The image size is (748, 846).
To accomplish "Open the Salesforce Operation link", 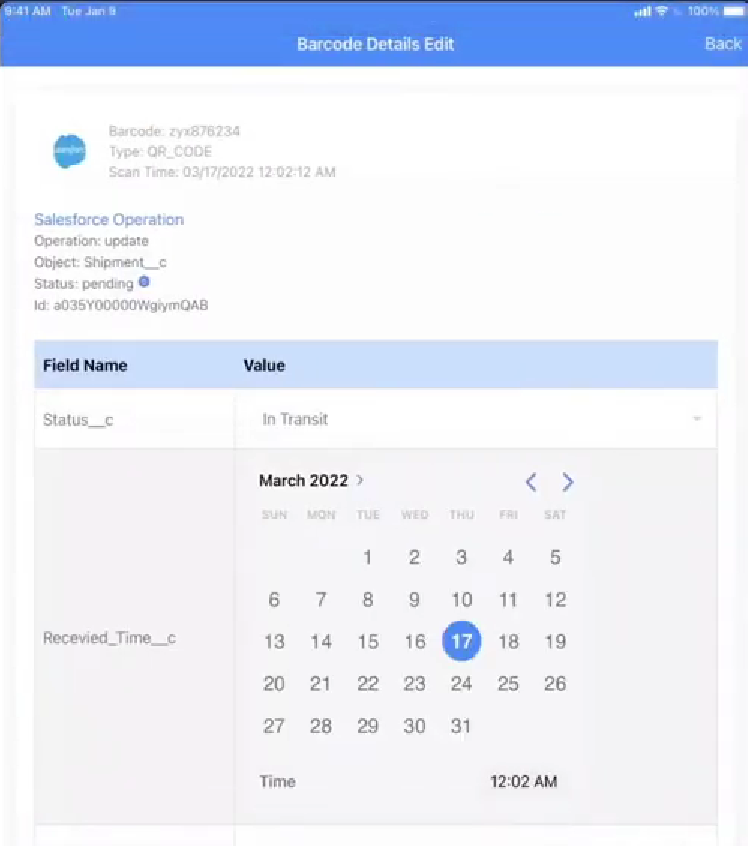I will tap(109, 220).
